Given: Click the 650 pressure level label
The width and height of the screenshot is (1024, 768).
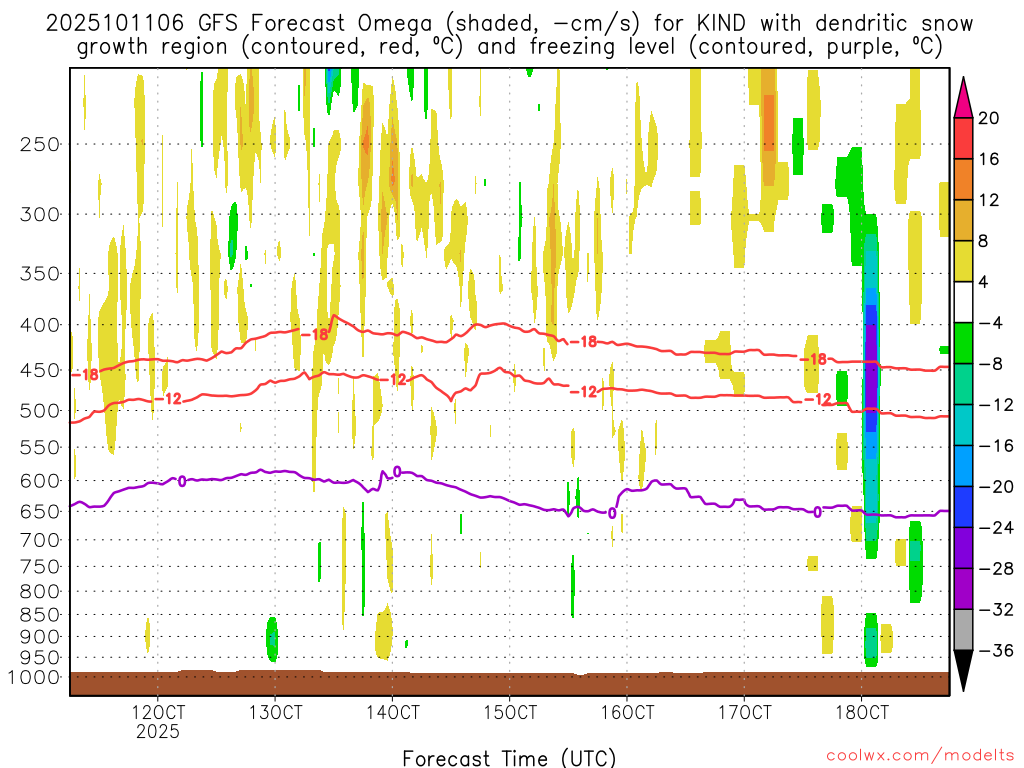Looking at the screenshot, I should (x=40, y=511).
